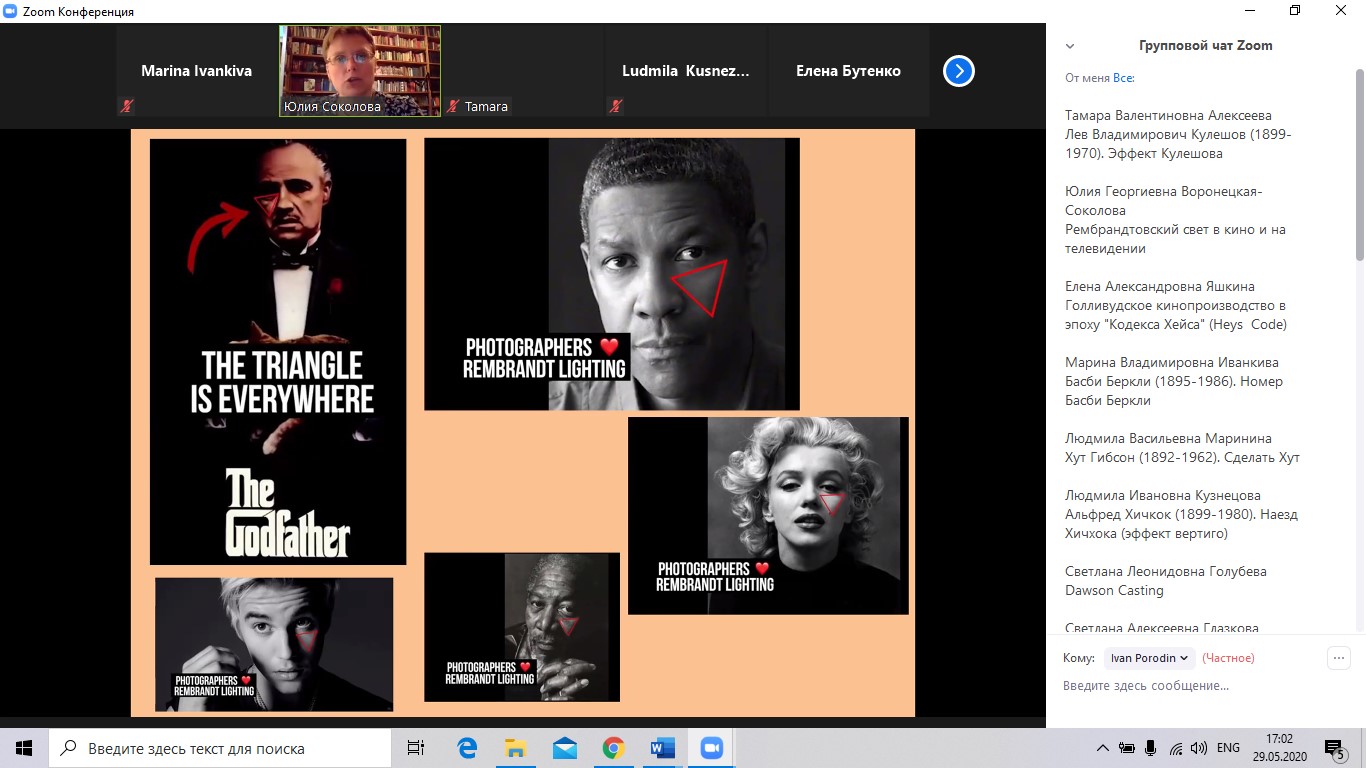This screenshot has width=1366, height=768.
Task: Open the chat more options ellipsis button
Action: click(x=1338, y=658)
